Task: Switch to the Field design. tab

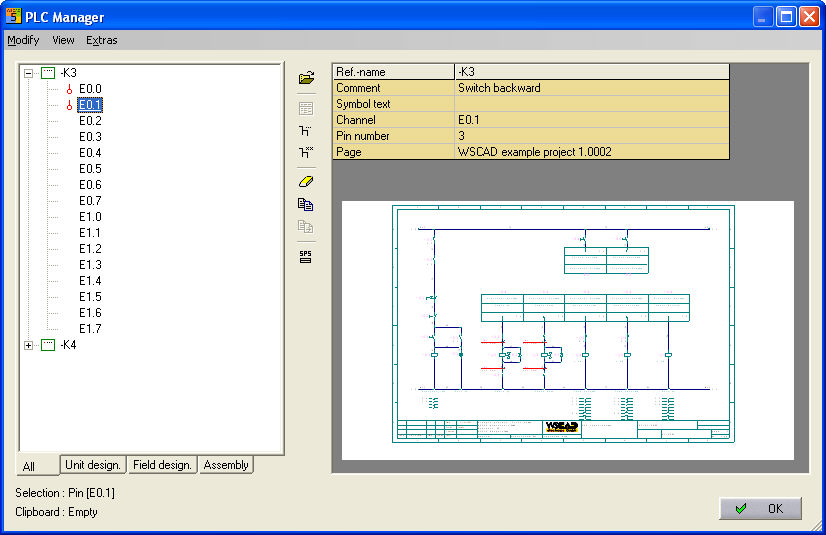Action: coord(162,465)
